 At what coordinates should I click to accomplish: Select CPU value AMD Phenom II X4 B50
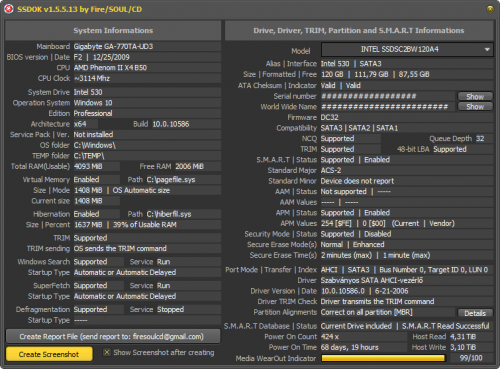[x=110, y=68]
